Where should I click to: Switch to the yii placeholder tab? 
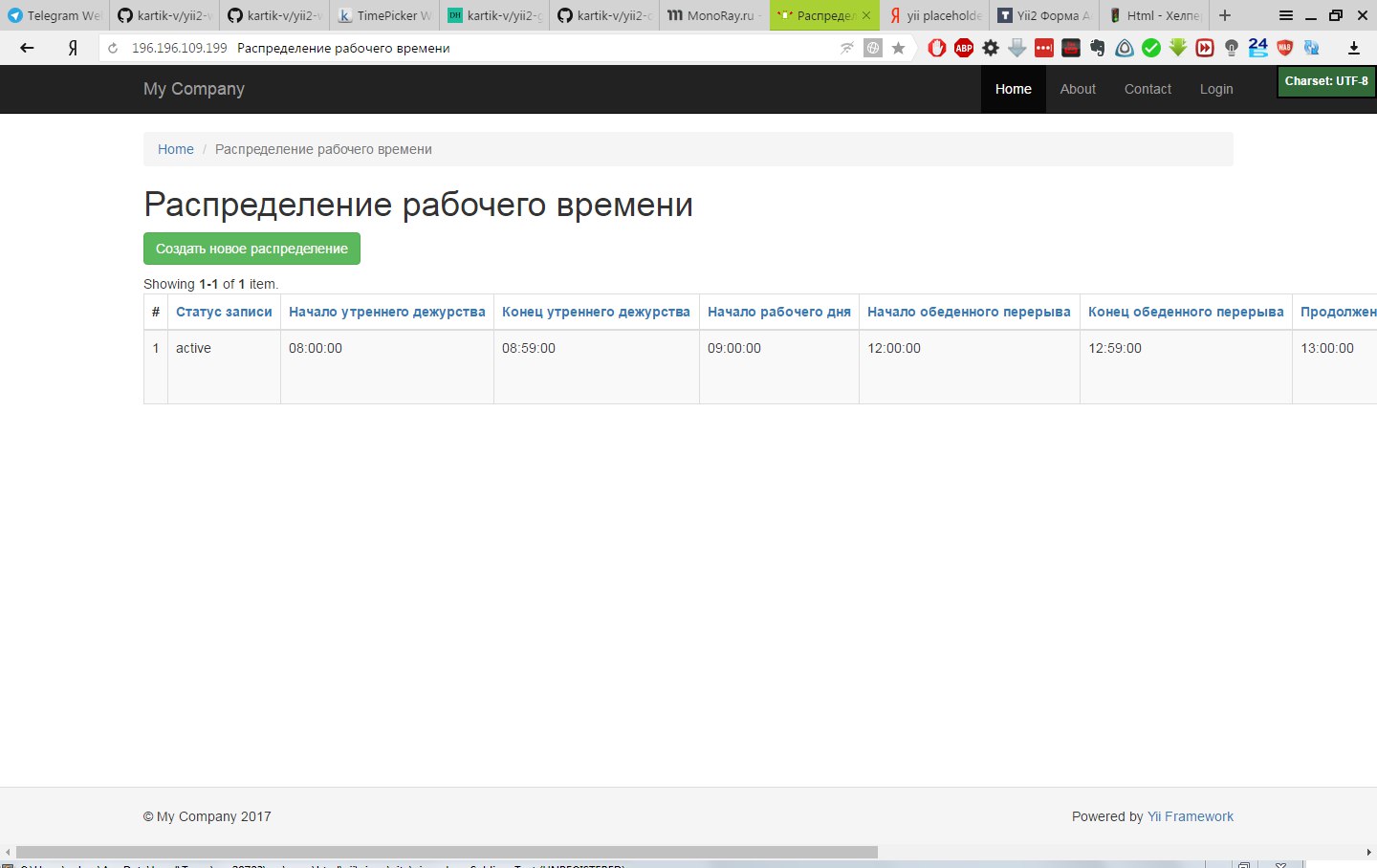934,15
